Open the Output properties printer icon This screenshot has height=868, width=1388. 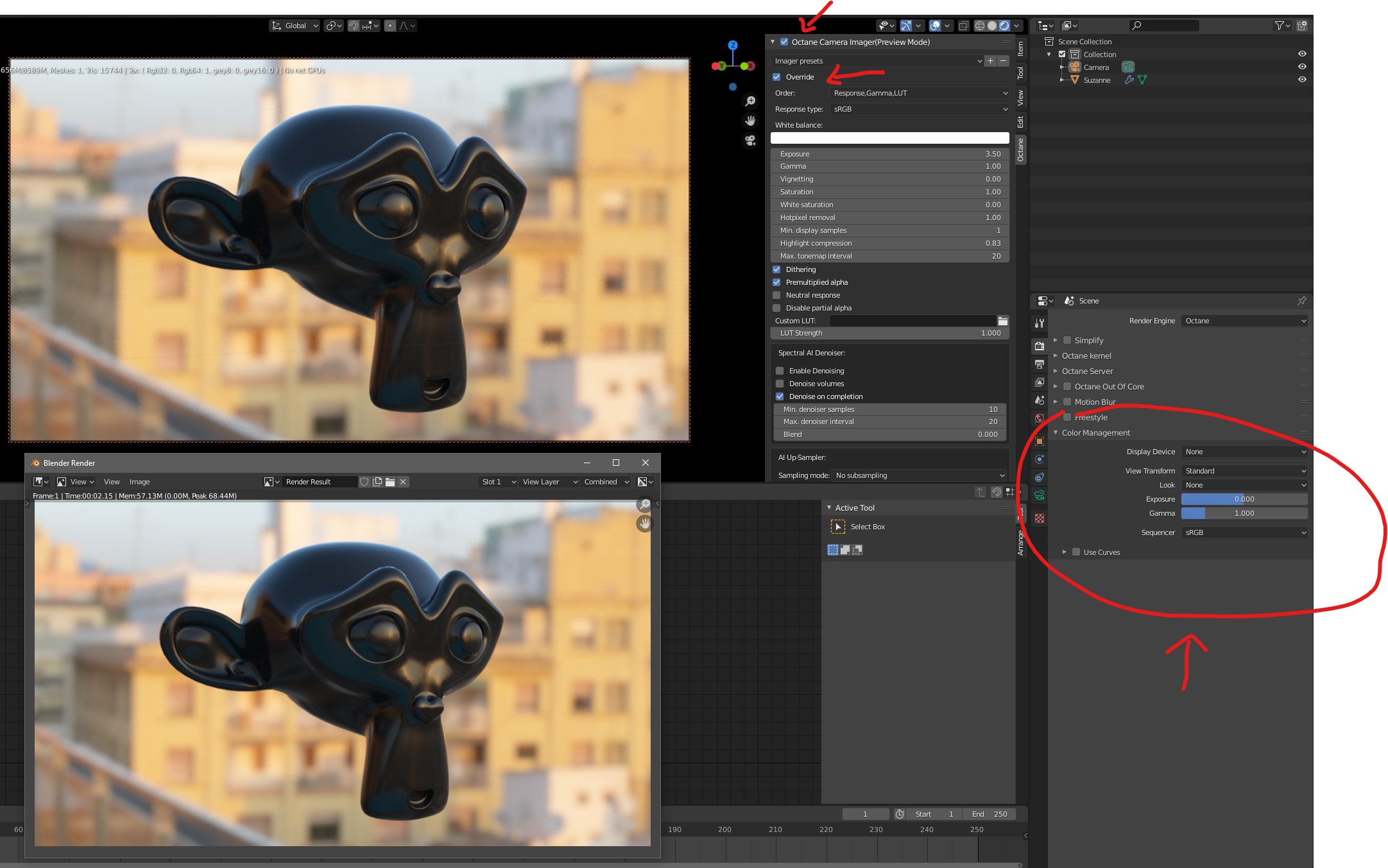tap(1040, 364)
